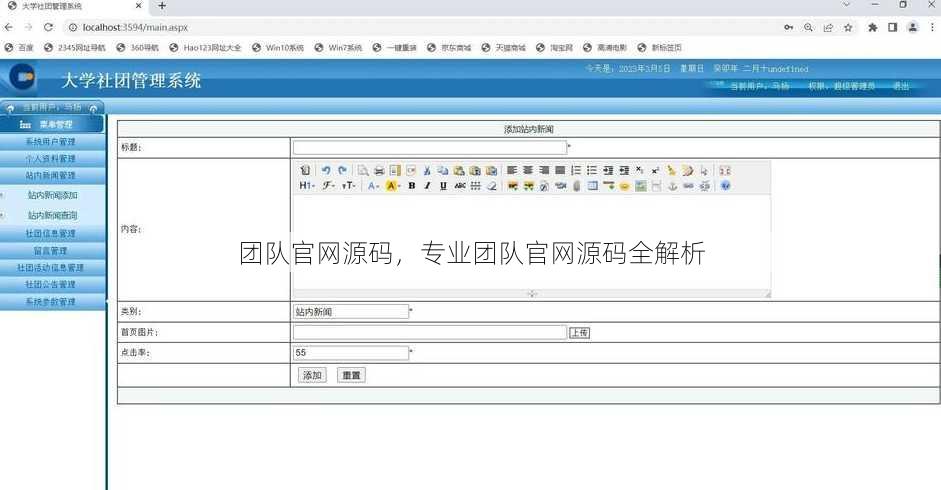Open 系统参数管理 in the sidebar

pos(52,301)
